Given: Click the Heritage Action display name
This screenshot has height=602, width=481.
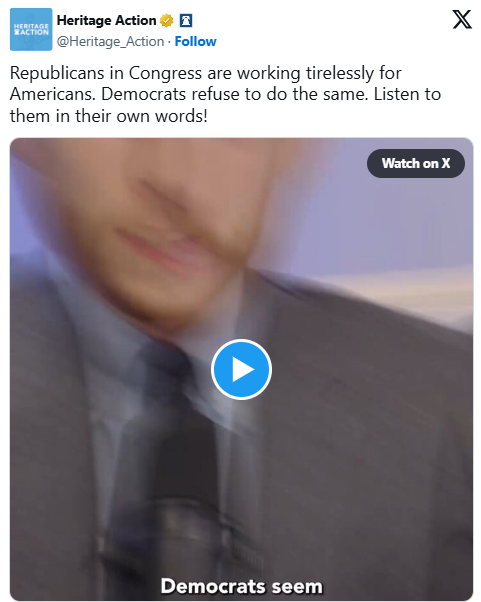Looking at the screenshot, I should point(106,20).
